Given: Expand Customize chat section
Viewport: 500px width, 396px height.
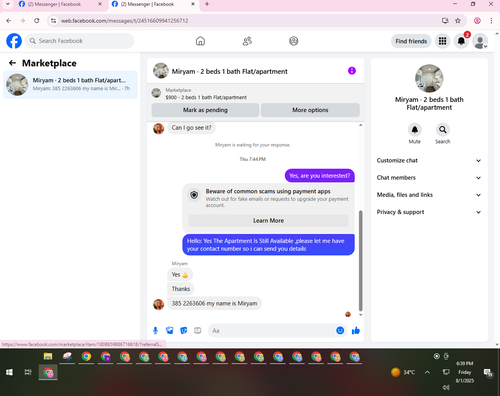Looking at the screenshot, I should (x=429, y=161).
